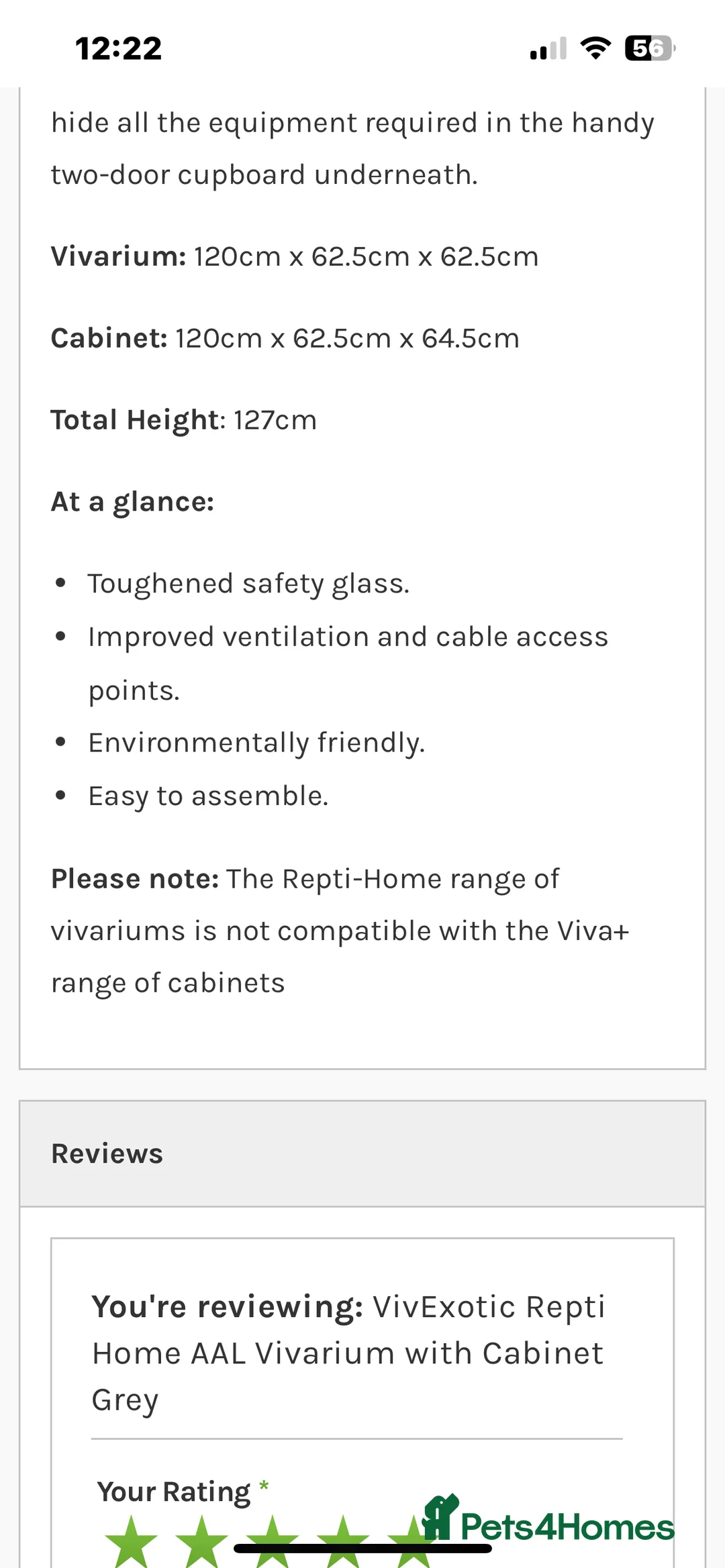Tap the "Toughened safety glass." bullet

pos(248,584)
